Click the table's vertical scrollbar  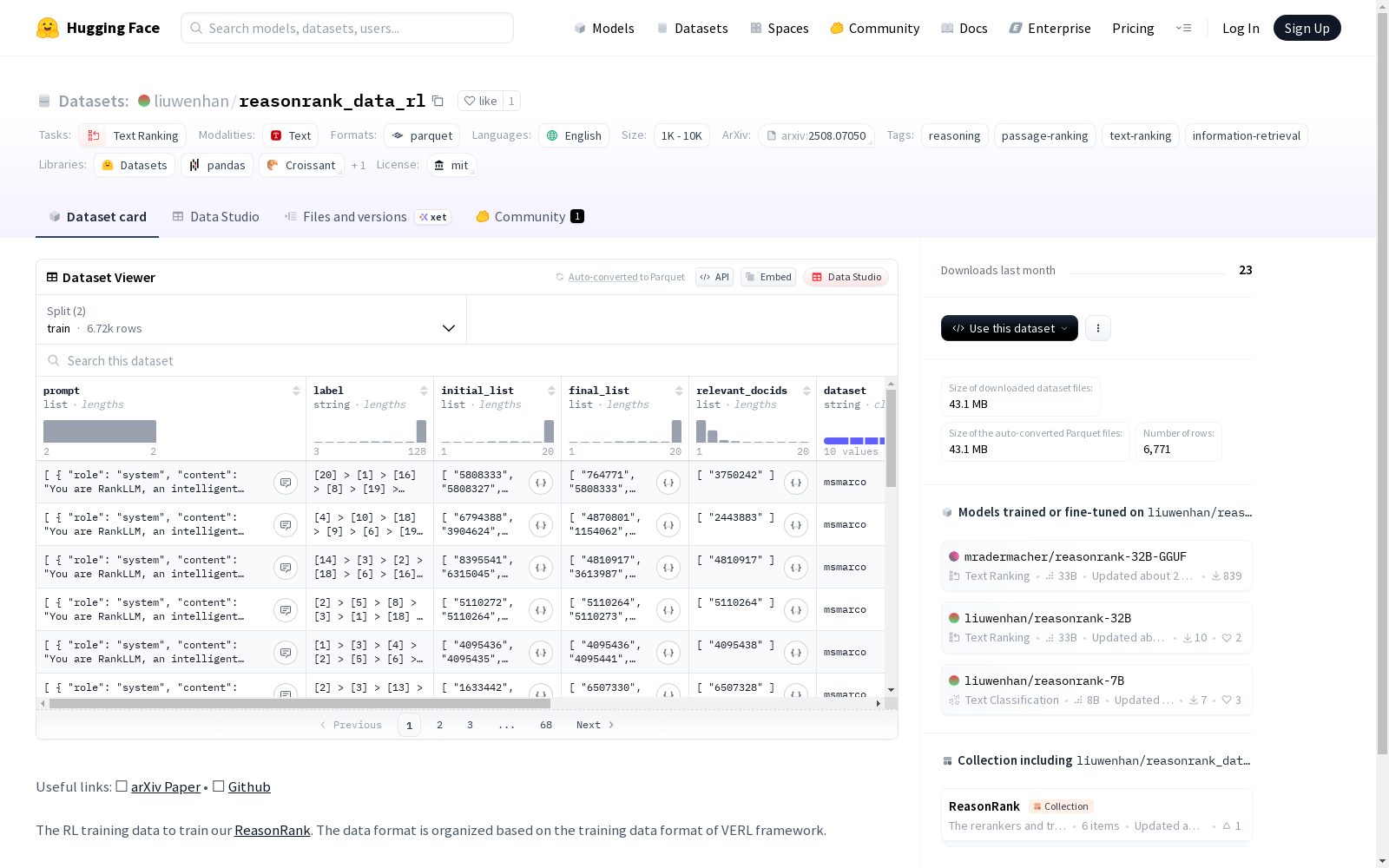click(891, 438)
